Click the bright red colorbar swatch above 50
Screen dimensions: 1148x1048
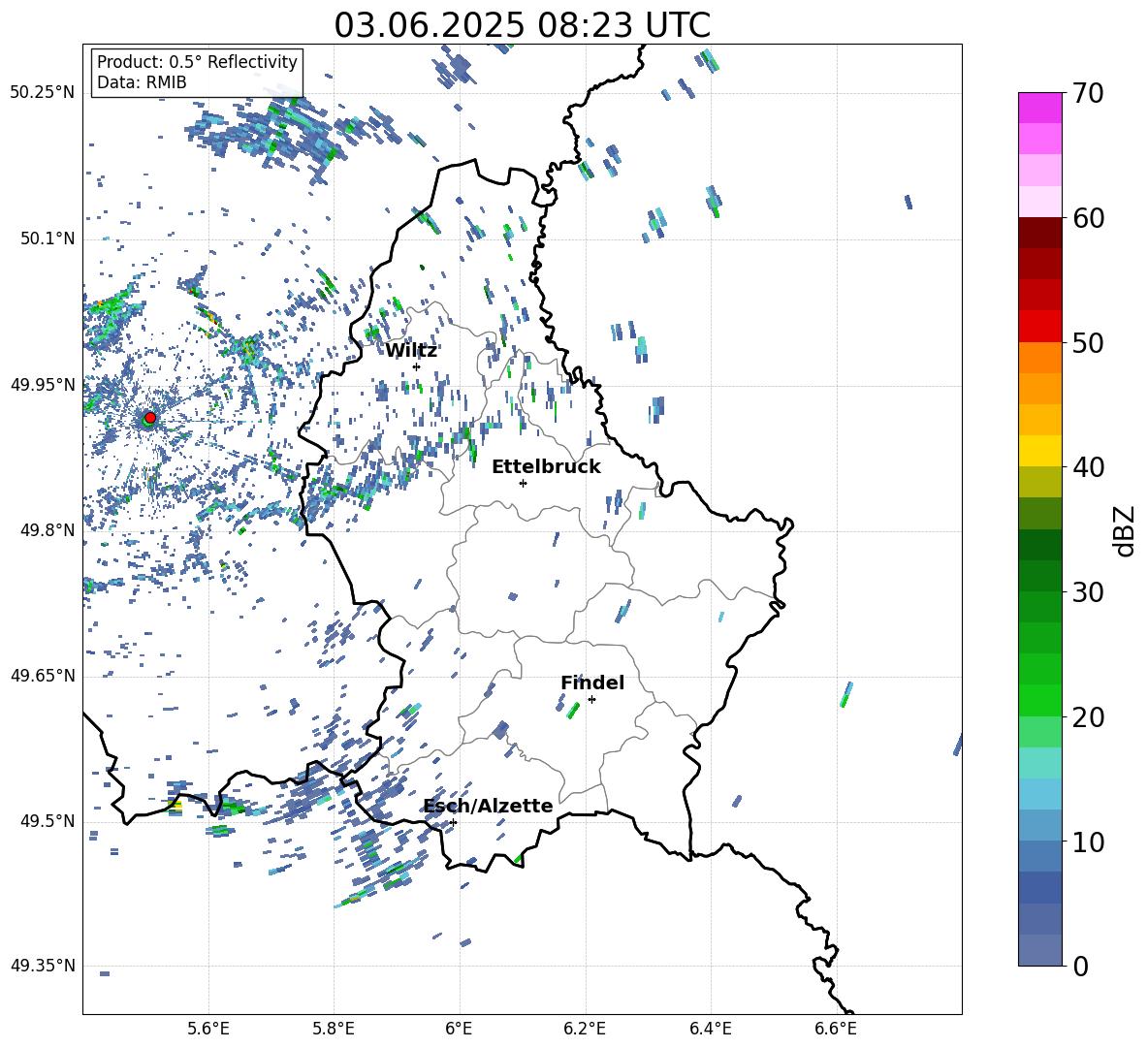[x=1040, y=327]
